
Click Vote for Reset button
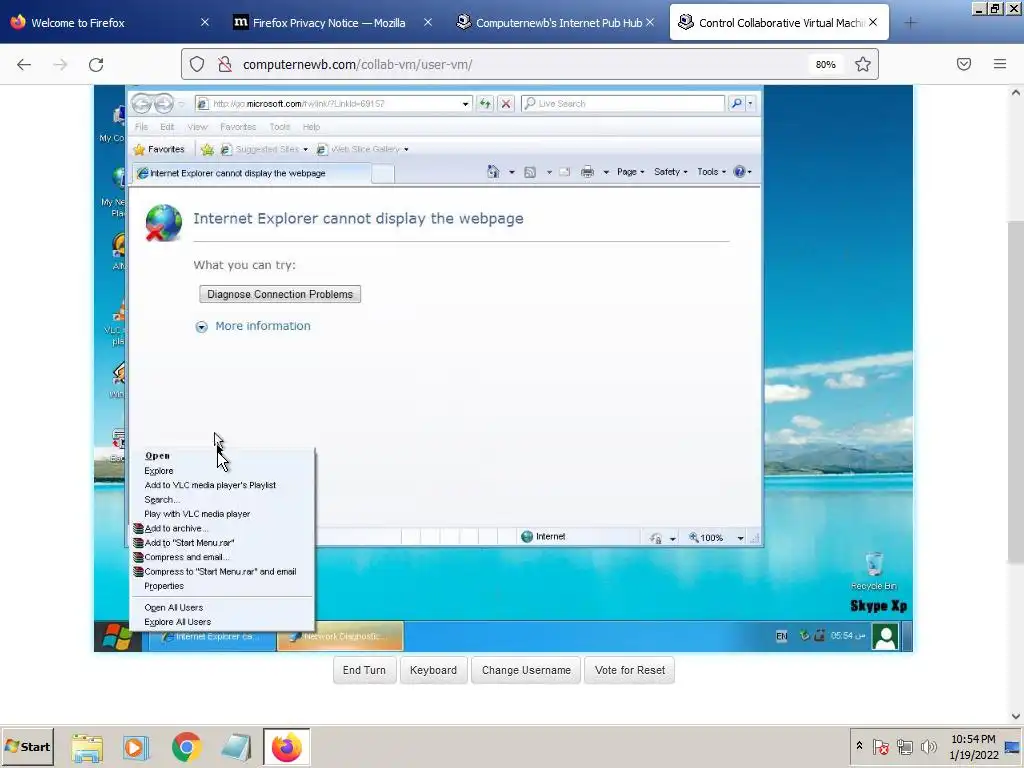(630, 670)
